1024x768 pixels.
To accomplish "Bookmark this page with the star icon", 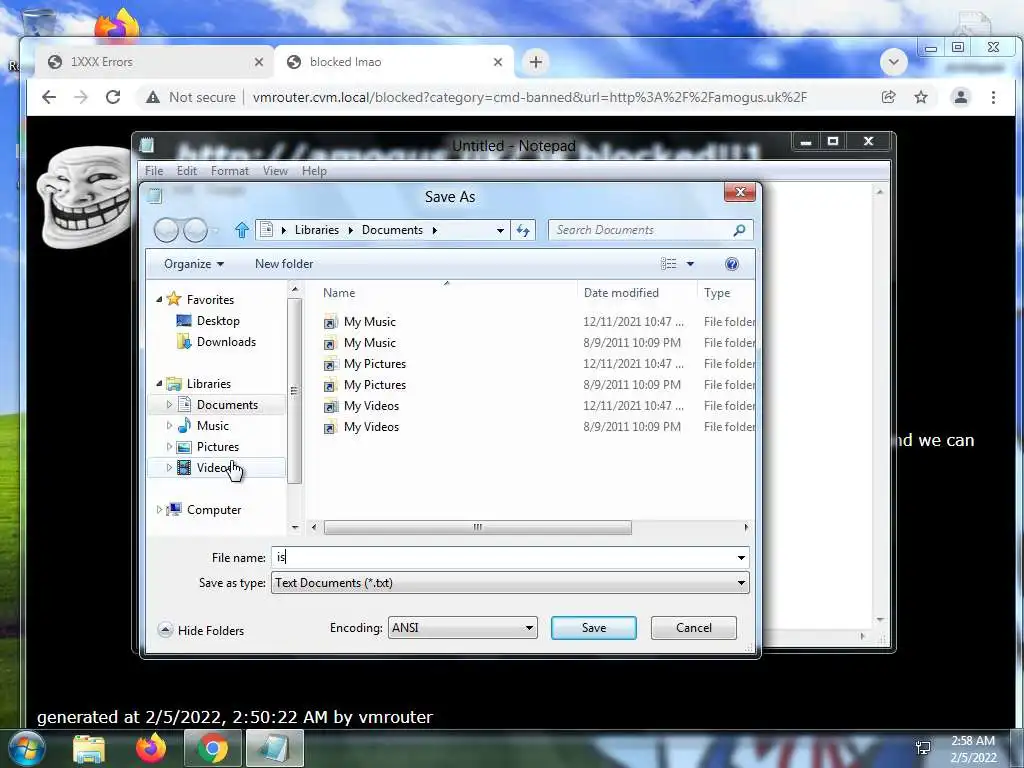I will (921, 97).
